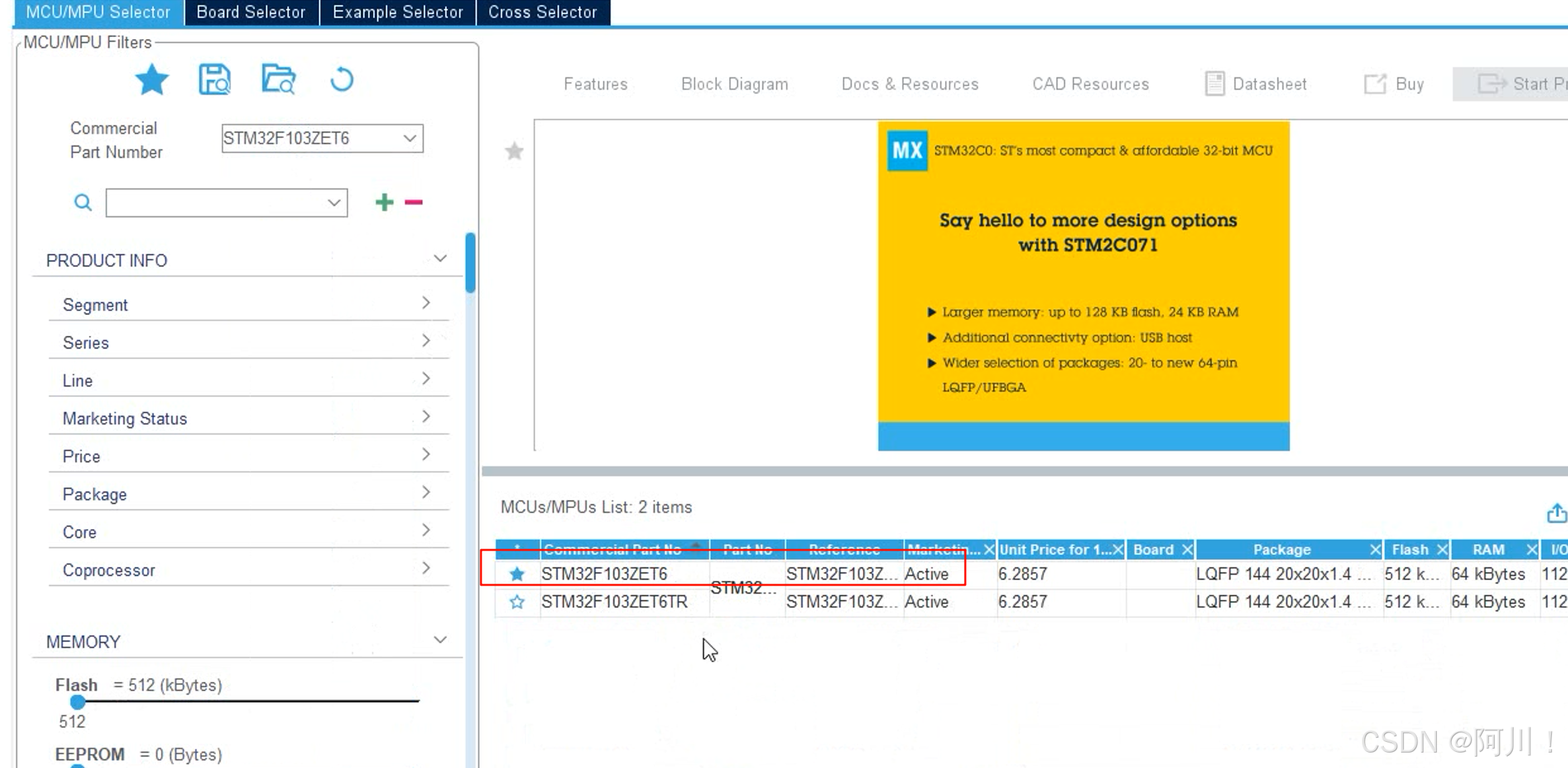This screenshot has width=1568, height=768.
Task: Collapse the PRODUCT INFO section
Action: click(440, 259)
